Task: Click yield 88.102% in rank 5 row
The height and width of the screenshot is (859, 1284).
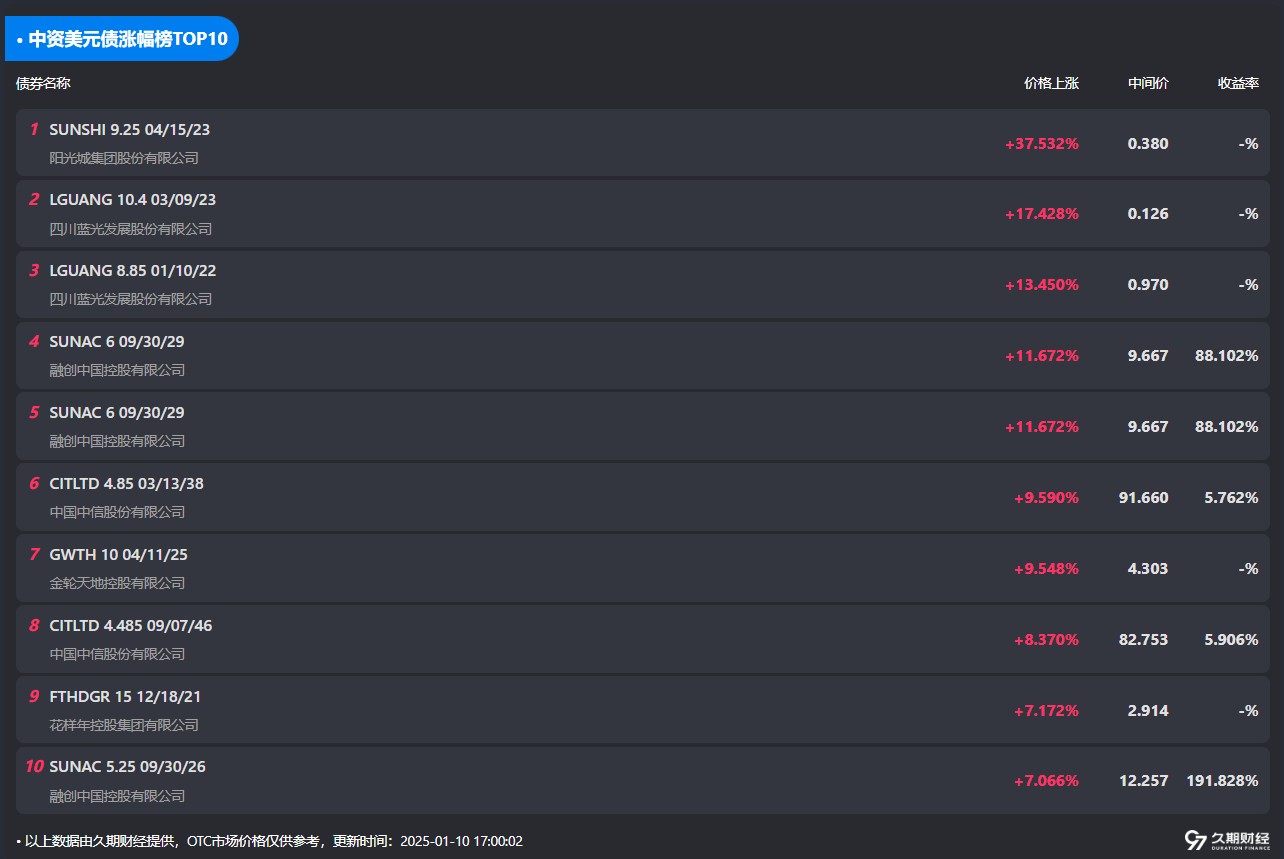Action: 1227,426
